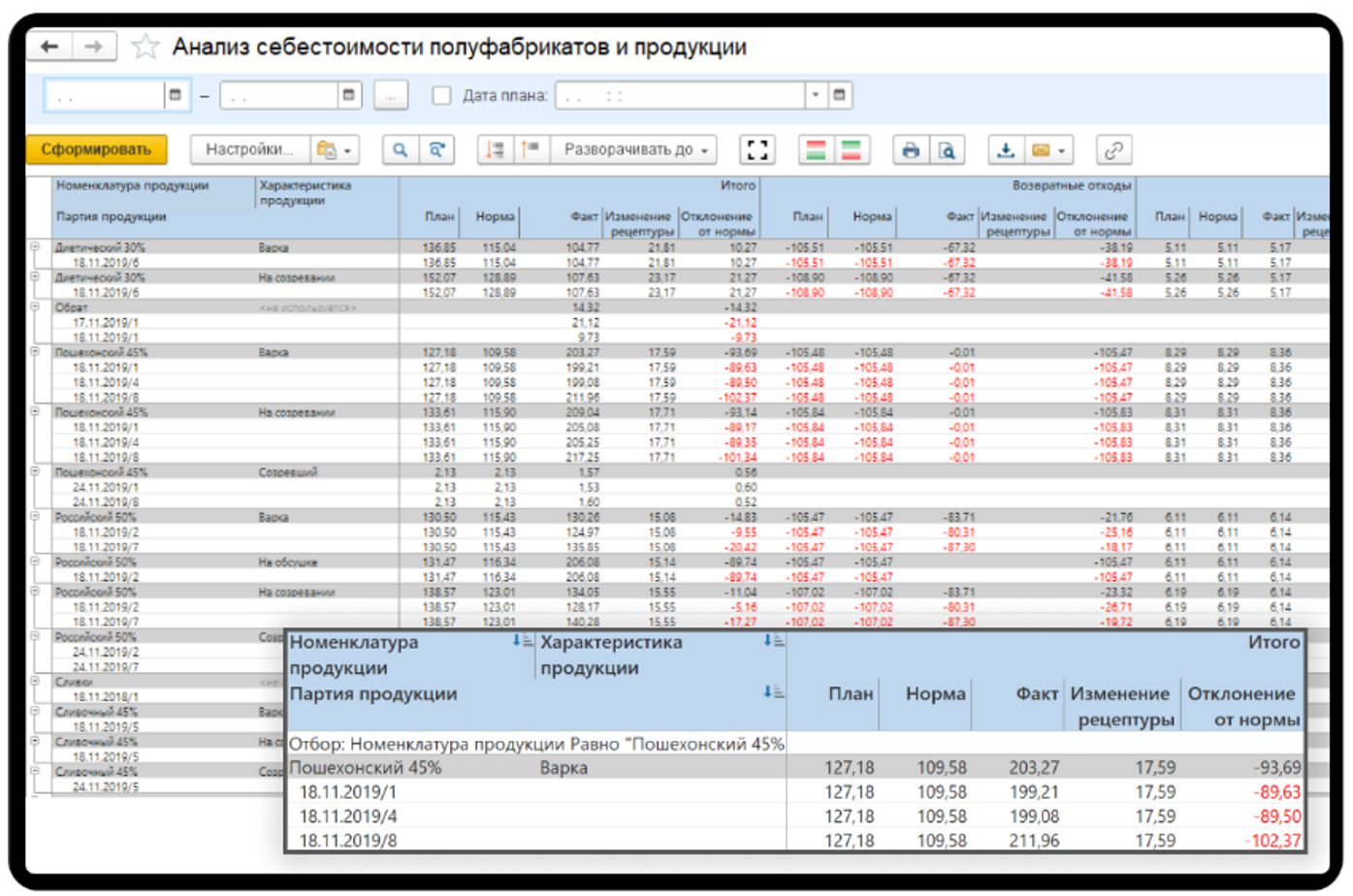The width and height of the screenshot is (1353, 896).
Task: Click the get link chain icon
Action: [x=1113, y=149]
